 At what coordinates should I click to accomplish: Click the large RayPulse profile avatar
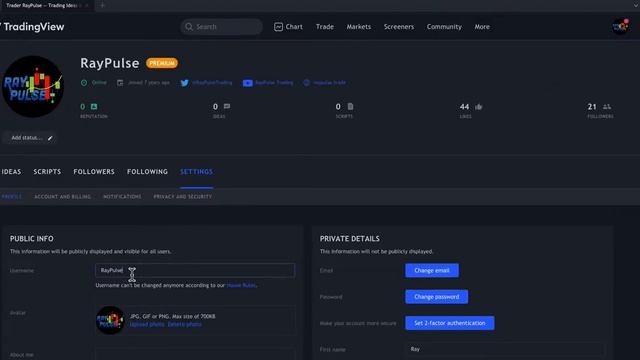pos(33,87)
